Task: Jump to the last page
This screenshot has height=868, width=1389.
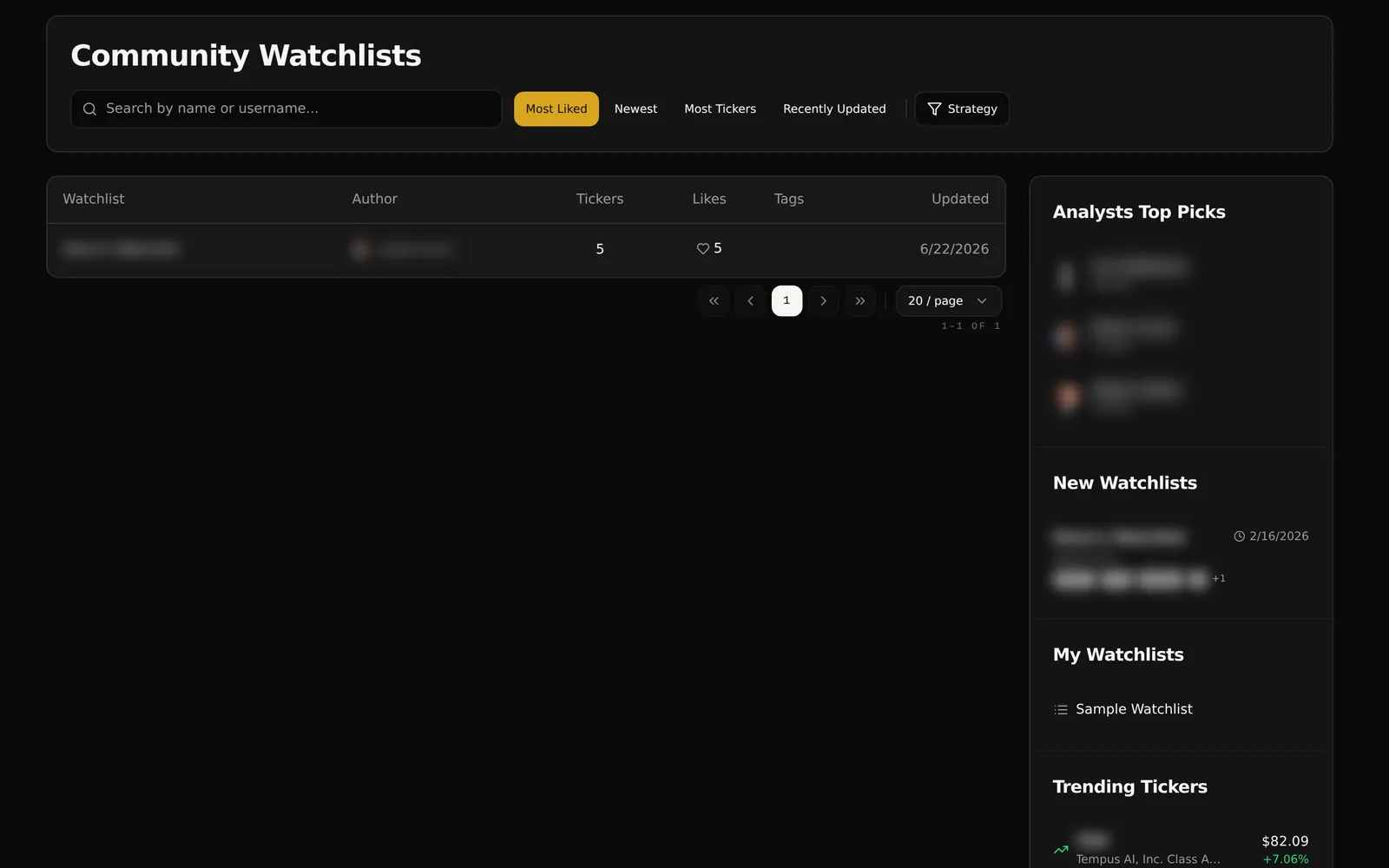Action: (860, 301)
